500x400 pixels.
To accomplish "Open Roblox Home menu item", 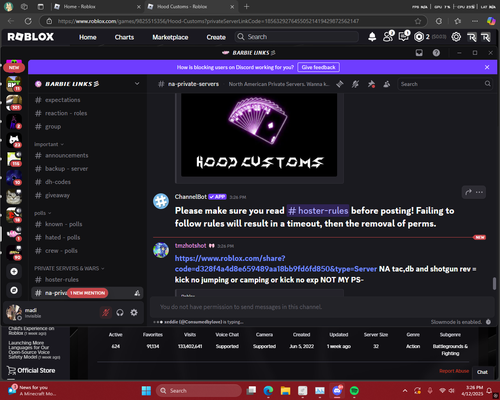I will tap(88, 37).
